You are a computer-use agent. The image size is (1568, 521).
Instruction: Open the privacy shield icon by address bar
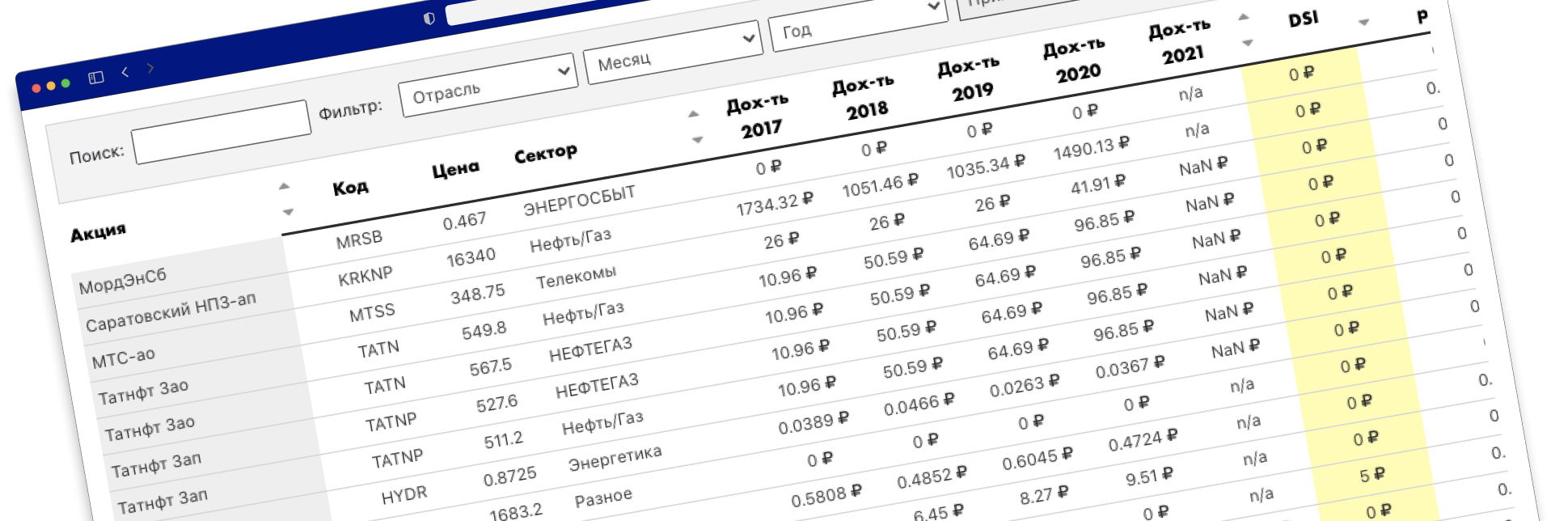429,18
